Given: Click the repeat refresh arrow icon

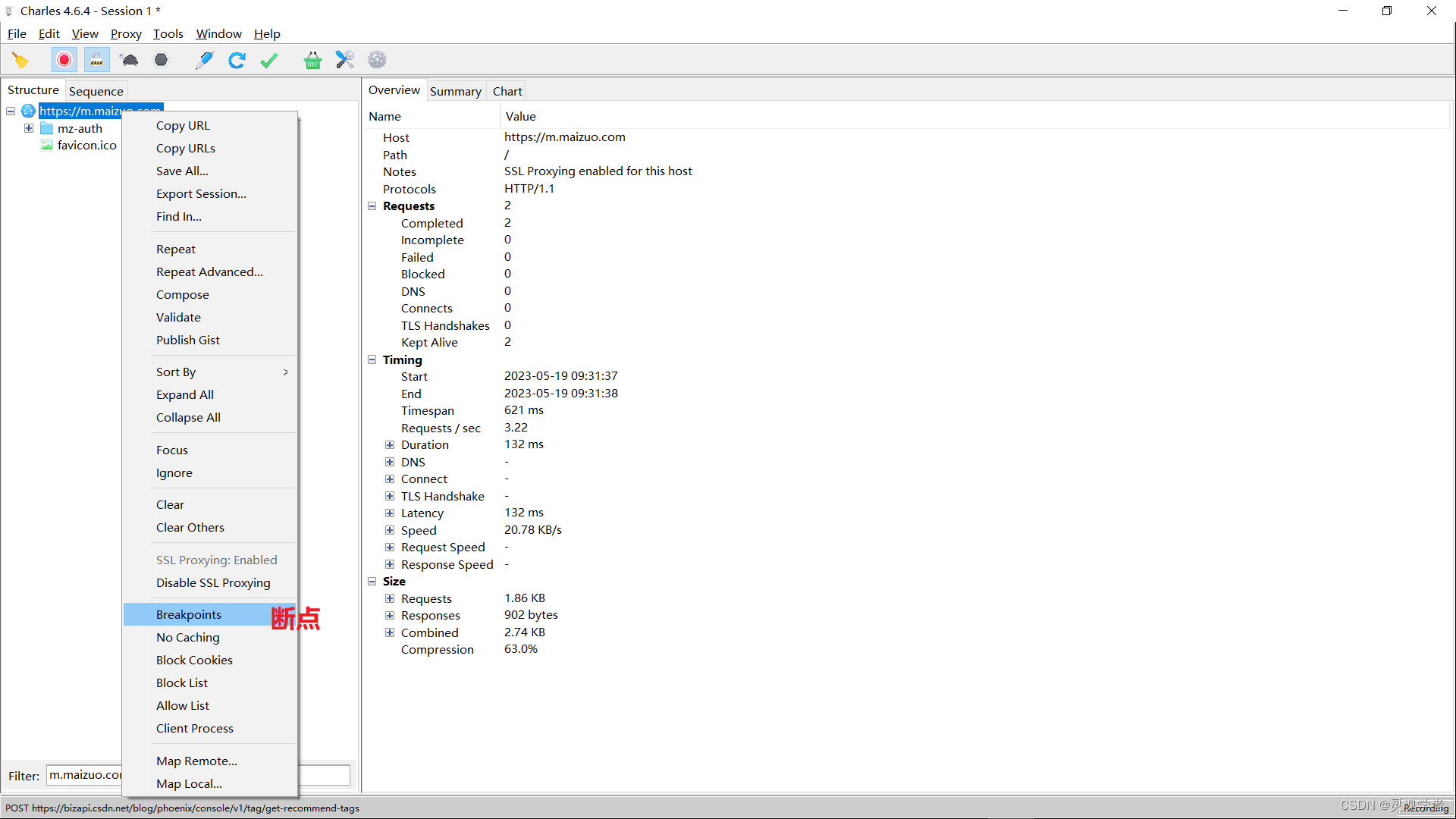Looking at the screenshot, I should pos(237,60).
